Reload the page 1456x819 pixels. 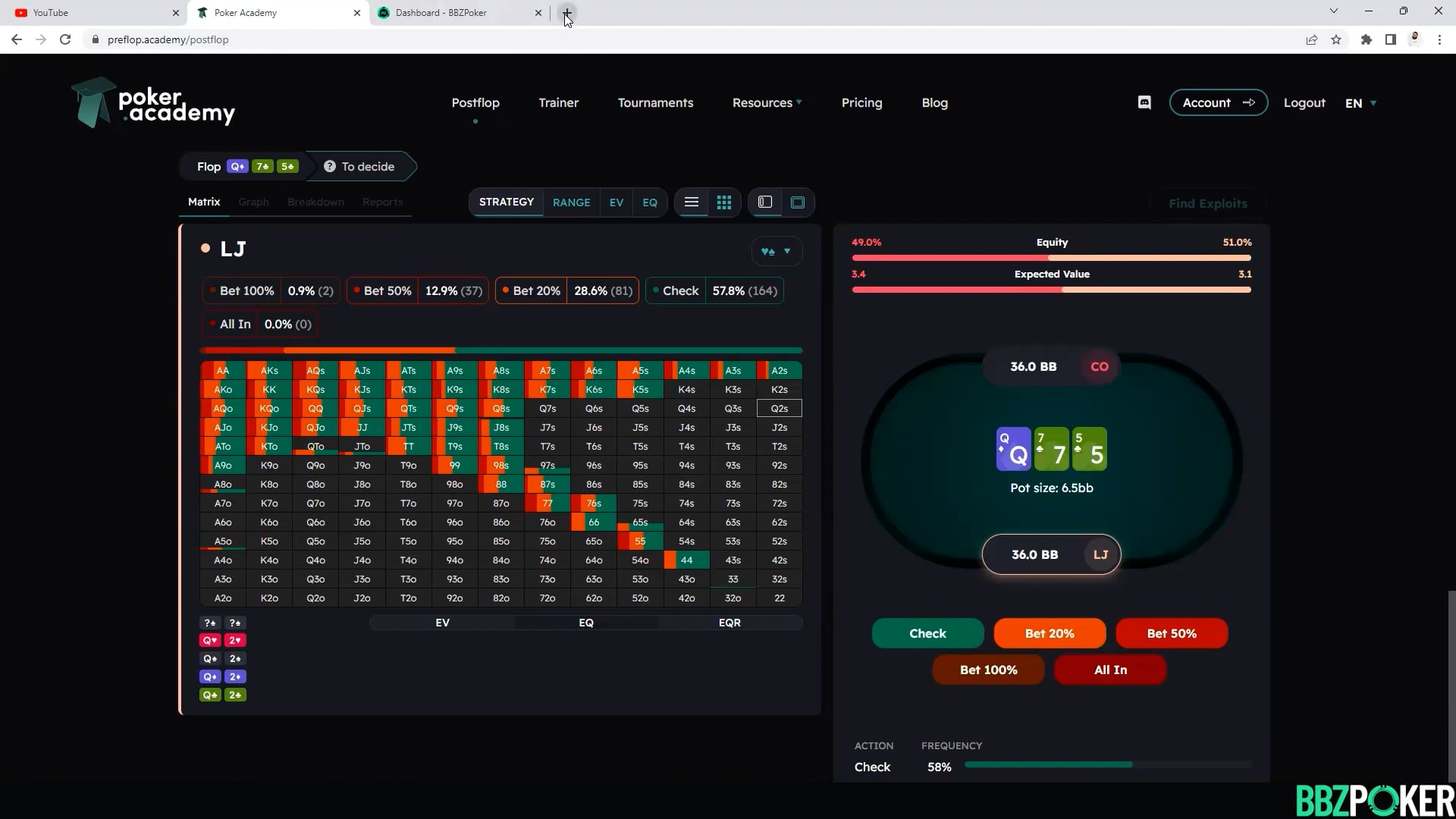[x=65, y=39]
